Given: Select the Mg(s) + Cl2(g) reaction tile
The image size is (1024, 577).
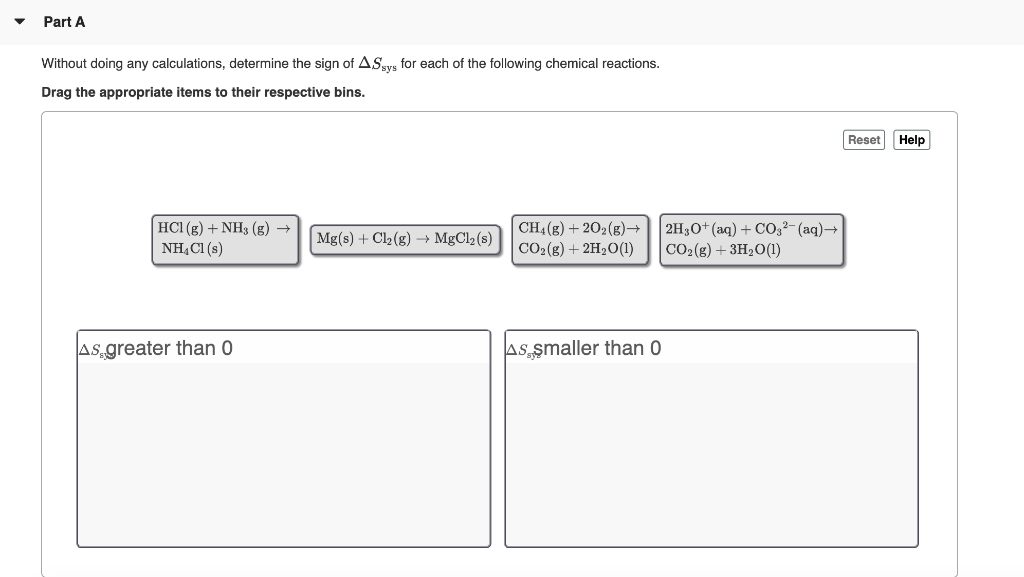Looking at the screenshot, I should pos(404,238).
